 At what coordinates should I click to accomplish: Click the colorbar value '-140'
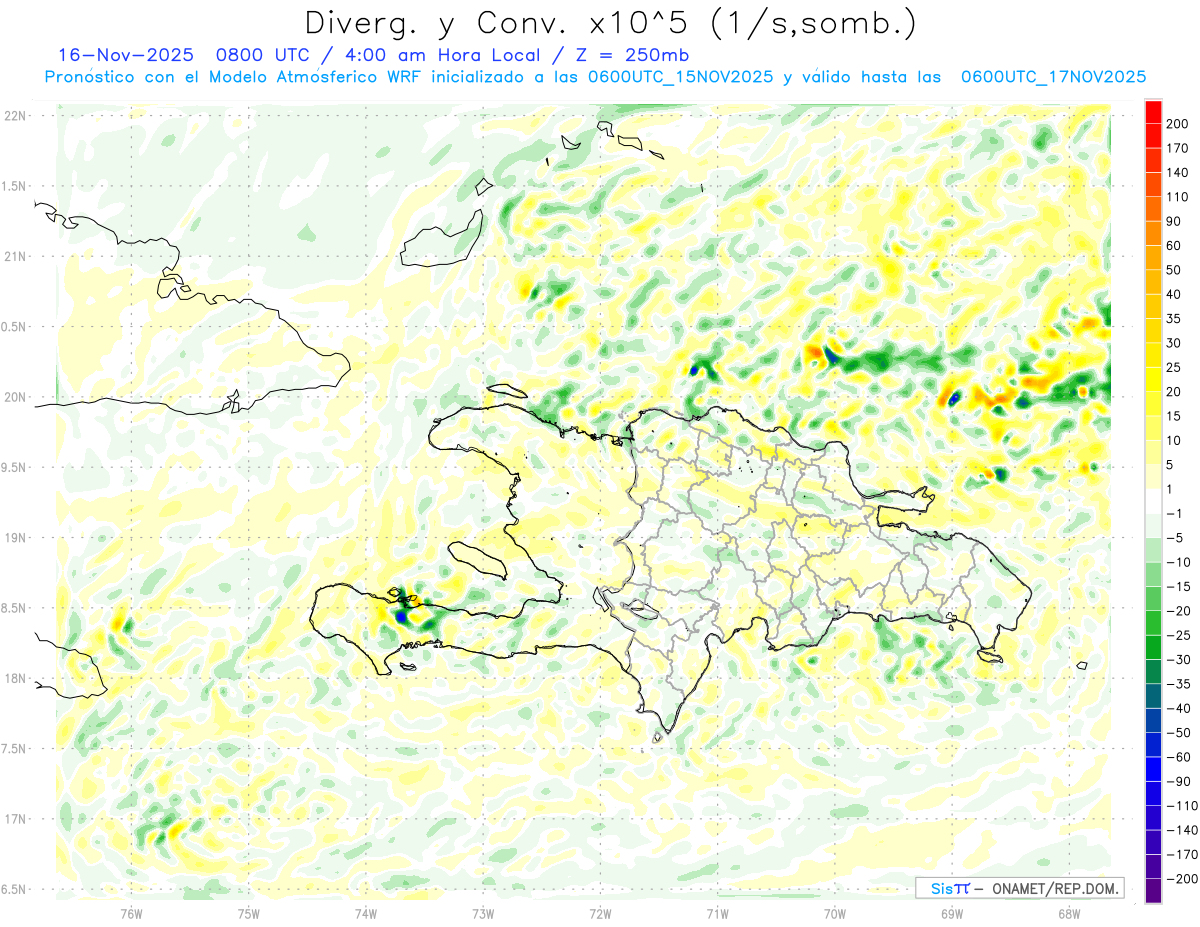[1180, 830]
